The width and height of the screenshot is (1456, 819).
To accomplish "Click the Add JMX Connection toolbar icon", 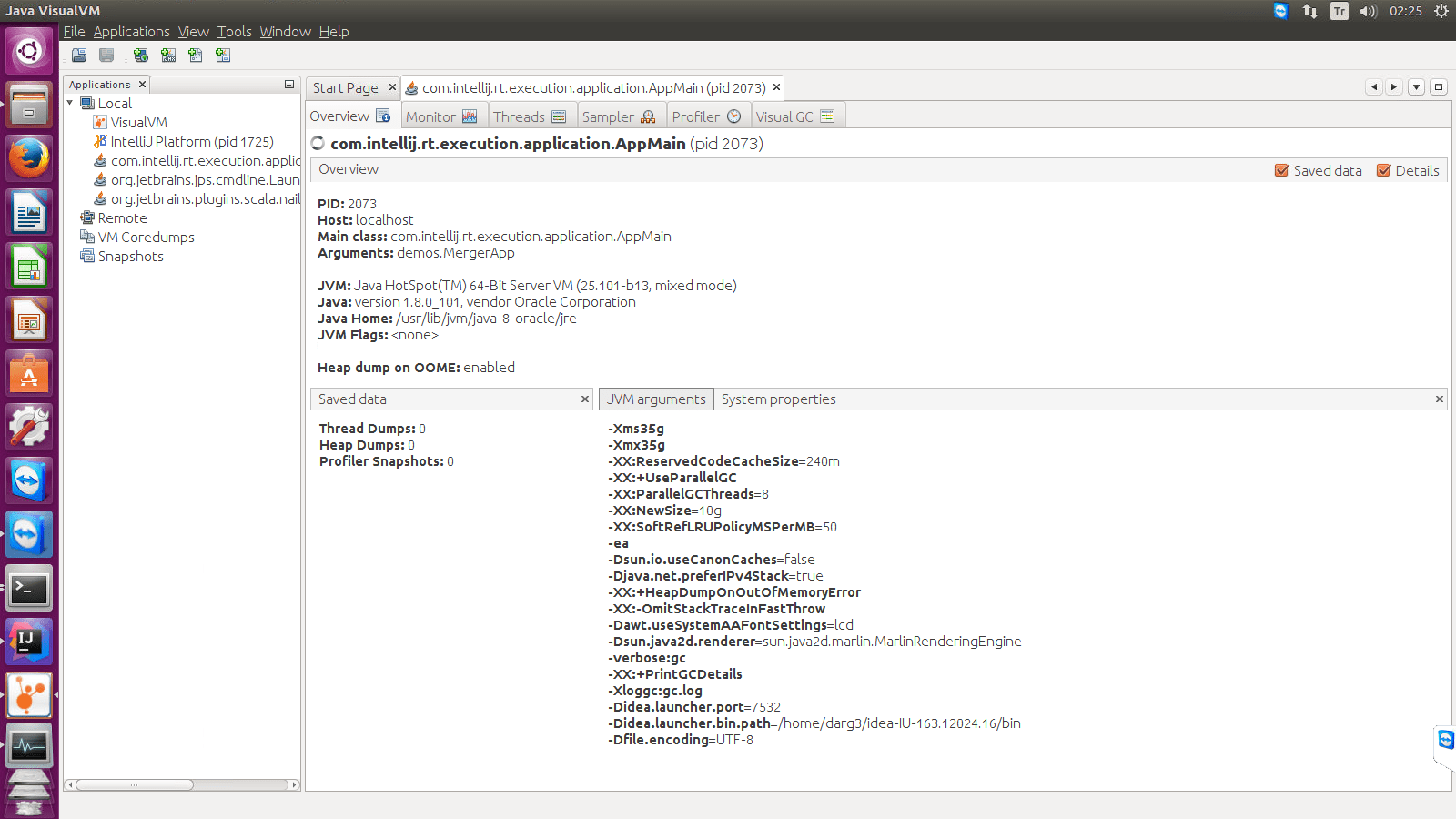I will (168, 56).
